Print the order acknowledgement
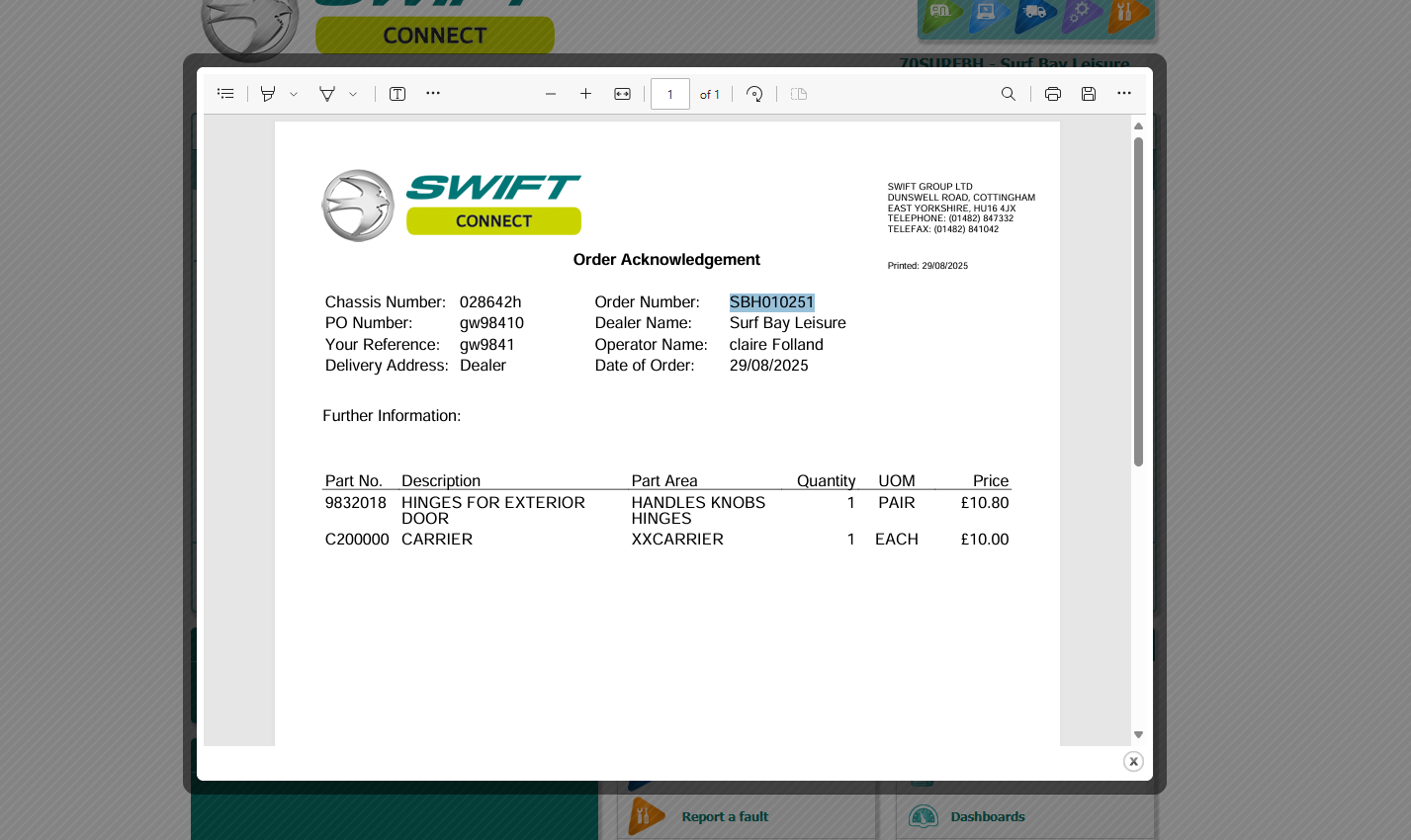Image resolution: width=1411 pixels, height=840 pixels. coord(1053,94)
